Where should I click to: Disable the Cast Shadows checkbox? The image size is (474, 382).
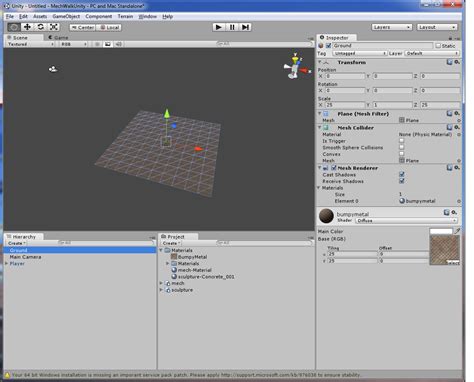tap(402, 174)
